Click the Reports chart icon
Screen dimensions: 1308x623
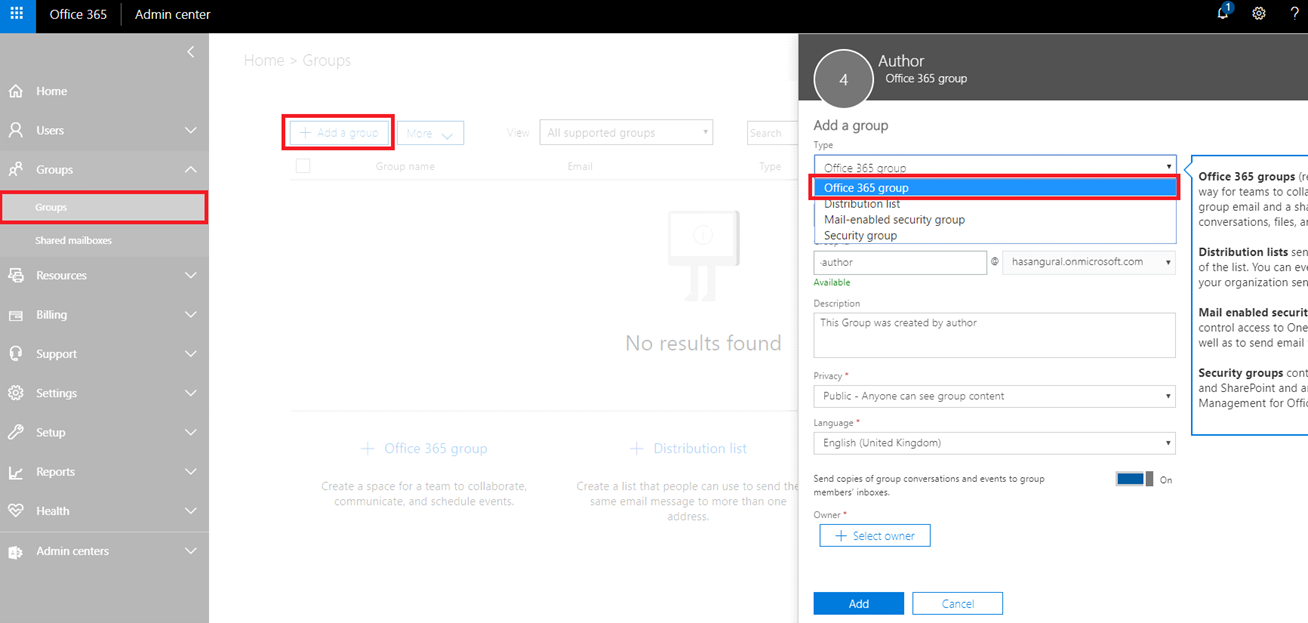coord(16,472)
